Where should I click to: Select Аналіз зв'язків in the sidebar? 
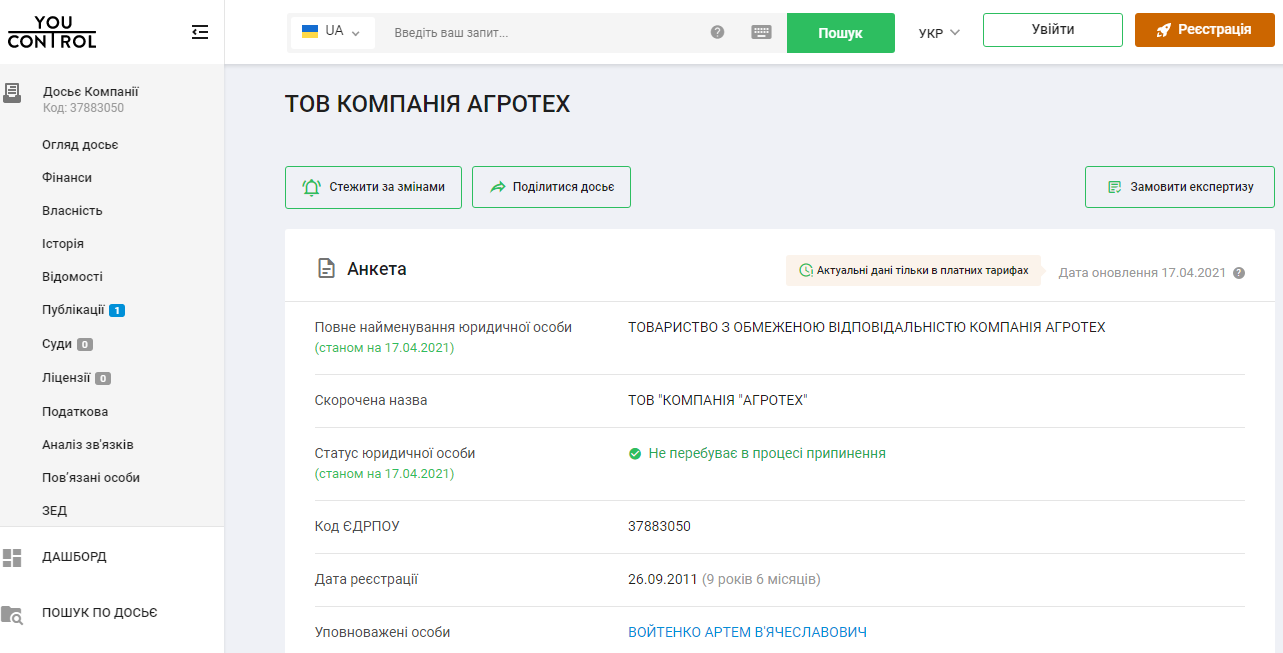coord(88,444)
